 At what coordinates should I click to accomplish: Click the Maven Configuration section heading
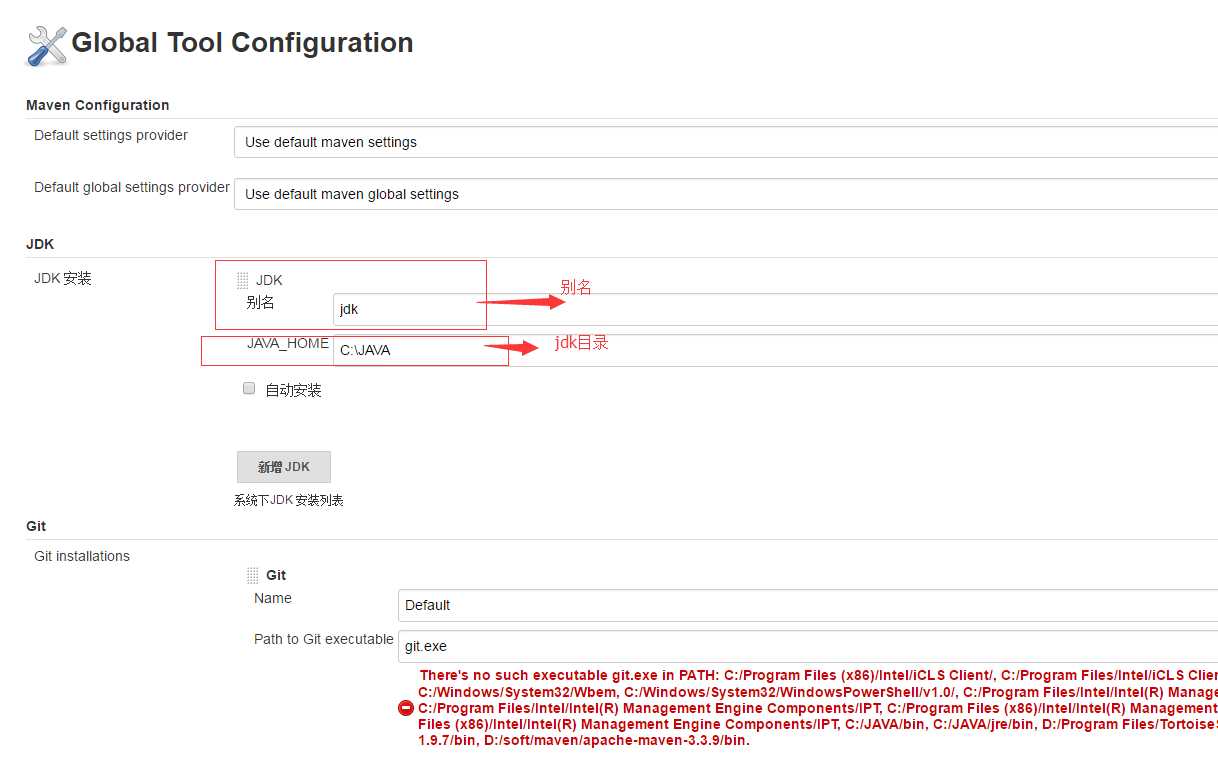tap(97, 105)
